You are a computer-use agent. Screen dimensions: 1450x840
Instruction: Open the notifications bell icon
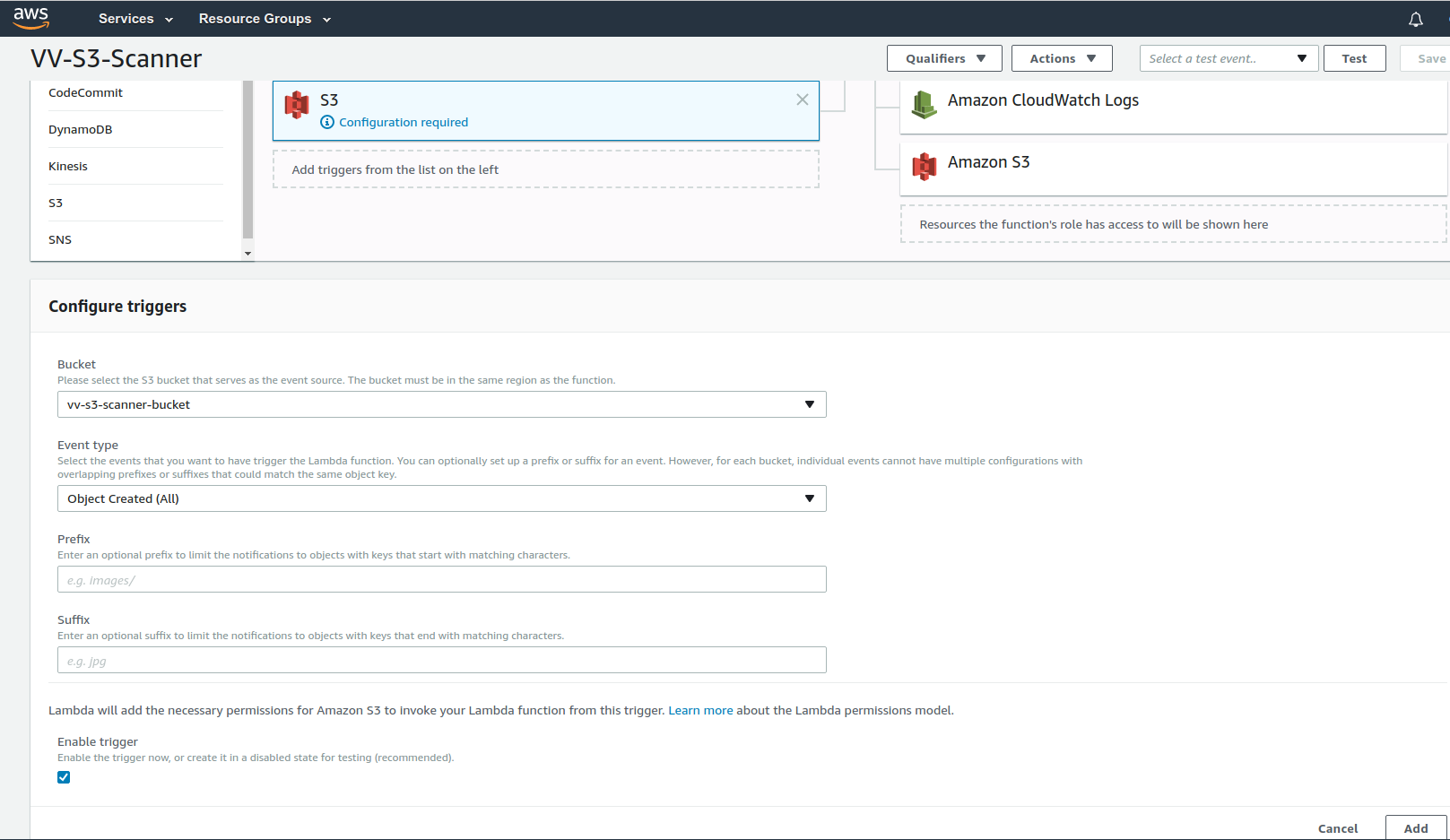[1415, 19]
